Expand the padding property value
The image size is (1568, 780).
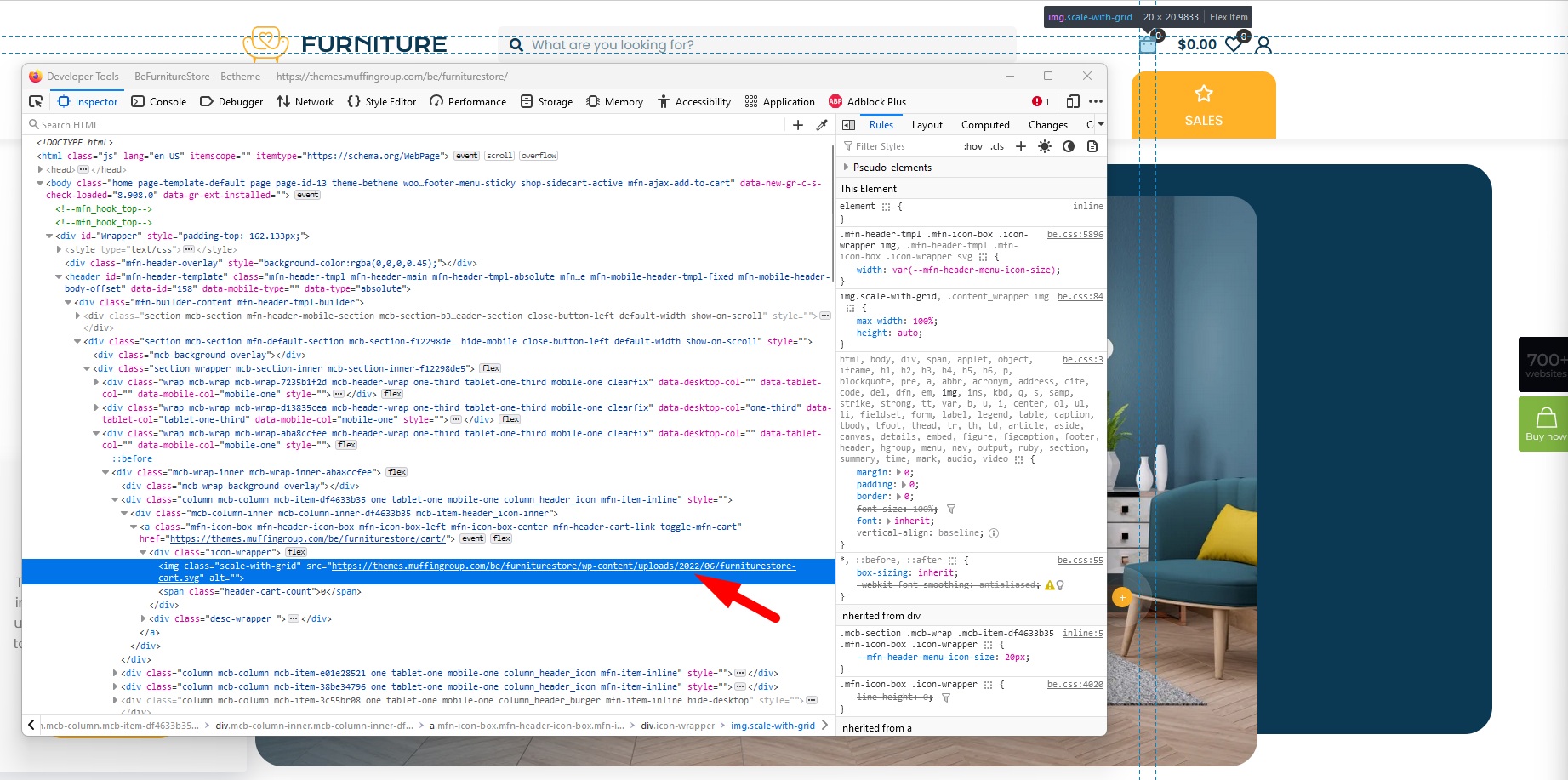(x=904, y=485)
